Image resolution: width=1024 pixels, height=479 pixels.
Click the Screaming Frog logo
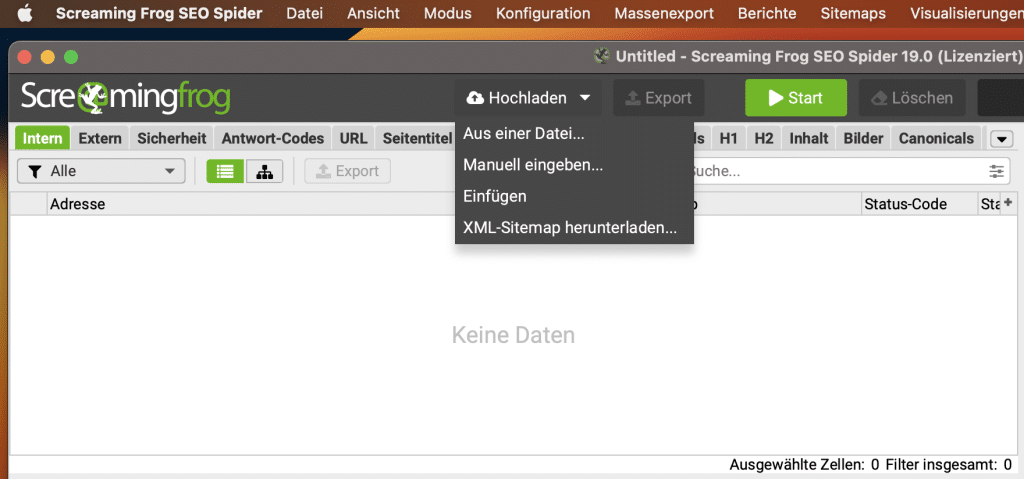tap(125, 97)
